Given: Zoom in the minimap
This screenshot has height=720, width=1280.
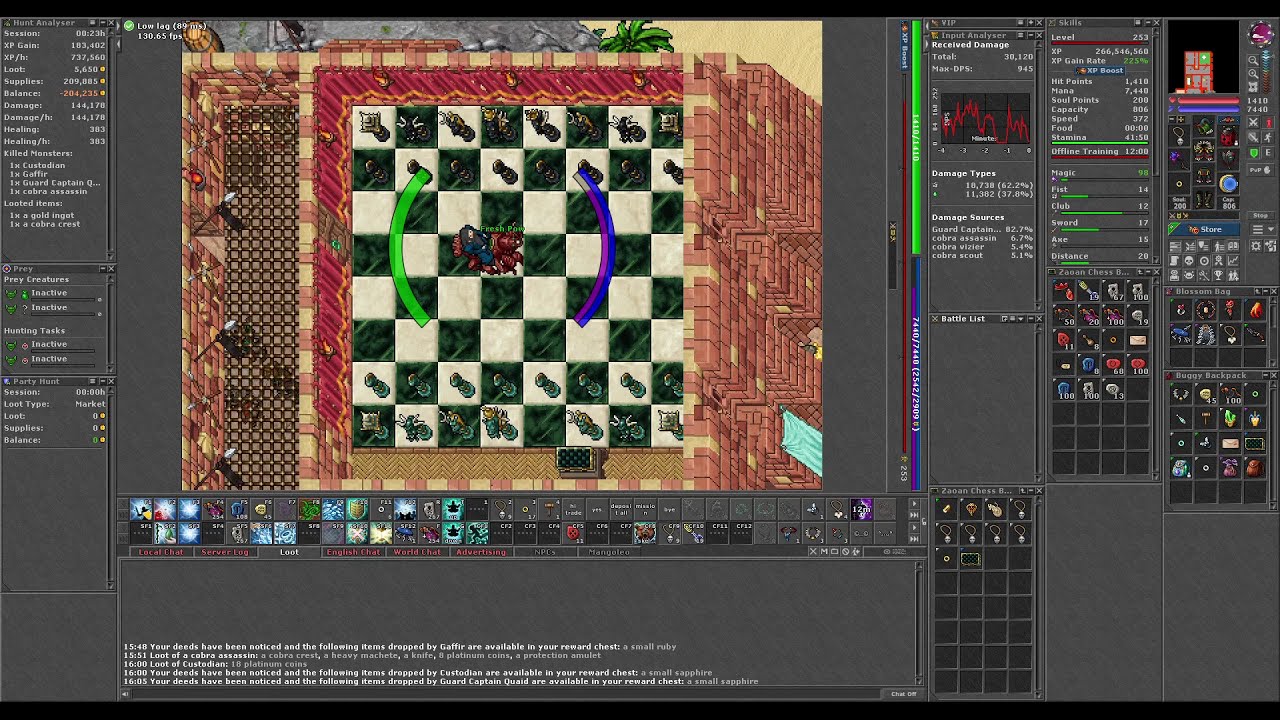Looking at the screenshot, I should coord(1253,74).
